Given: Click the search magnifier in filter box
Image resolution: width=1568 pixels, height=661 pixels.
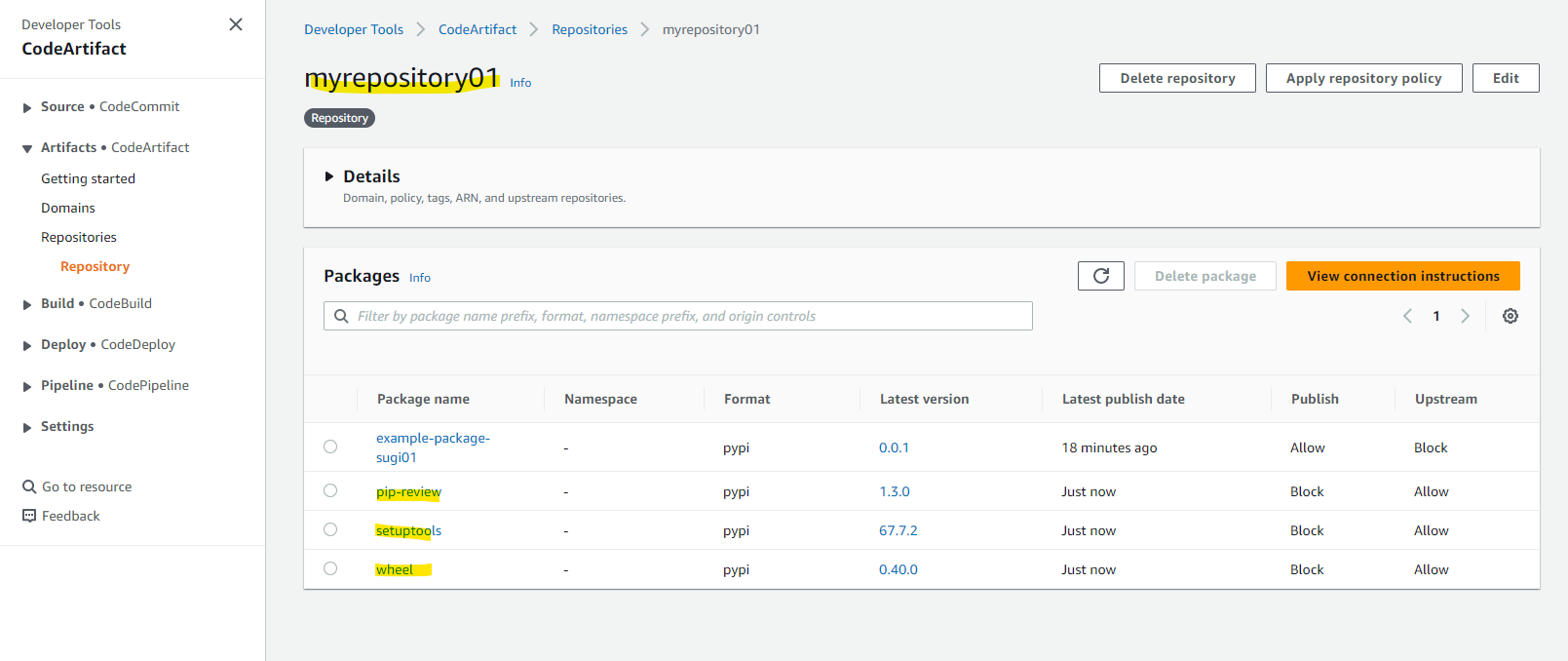Looking at the screenshot, I should click(x=341, y=316).
